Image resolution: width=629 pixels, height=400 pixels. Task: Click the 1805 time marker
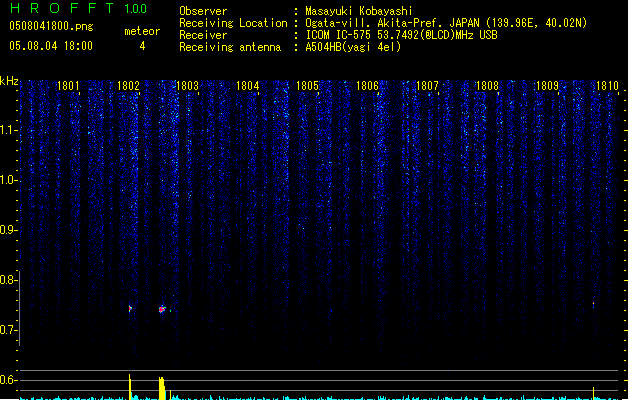coord(307,86)
